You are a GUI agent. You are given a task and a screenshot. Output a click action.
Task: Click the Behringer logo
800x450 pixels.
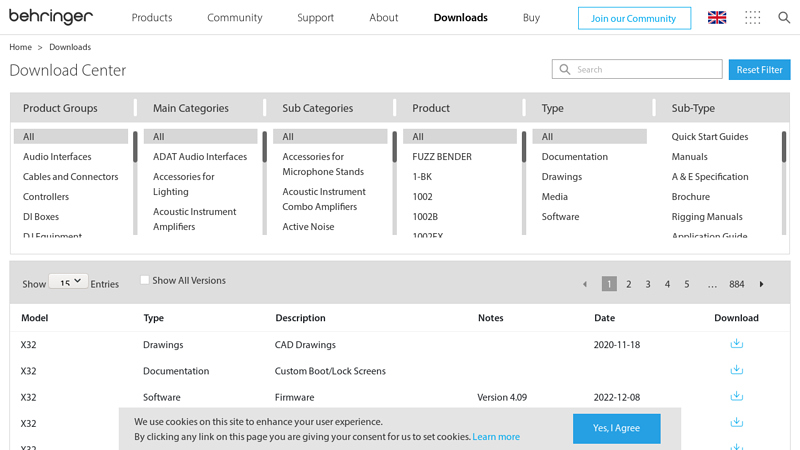pos(51,17)
